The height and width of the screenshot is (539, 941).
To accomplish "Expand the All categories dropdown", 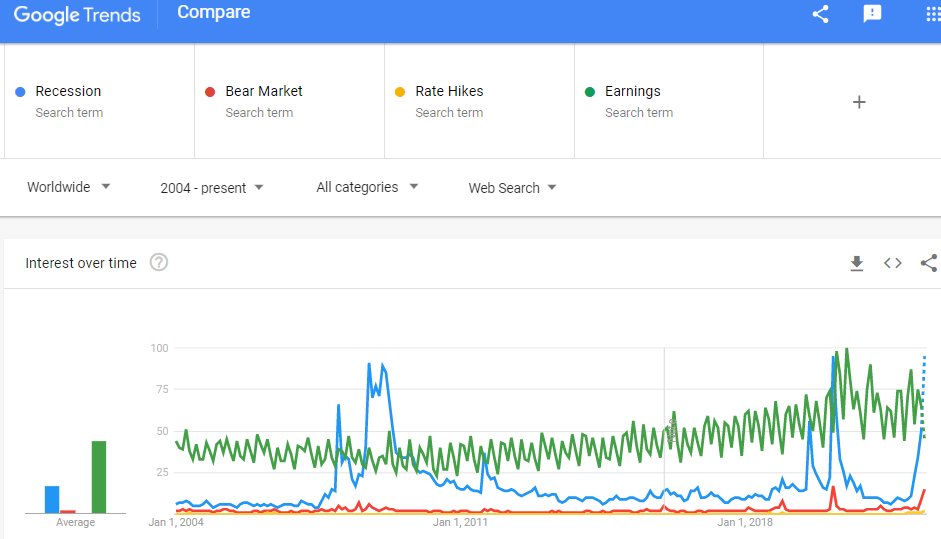I will 367,187.
